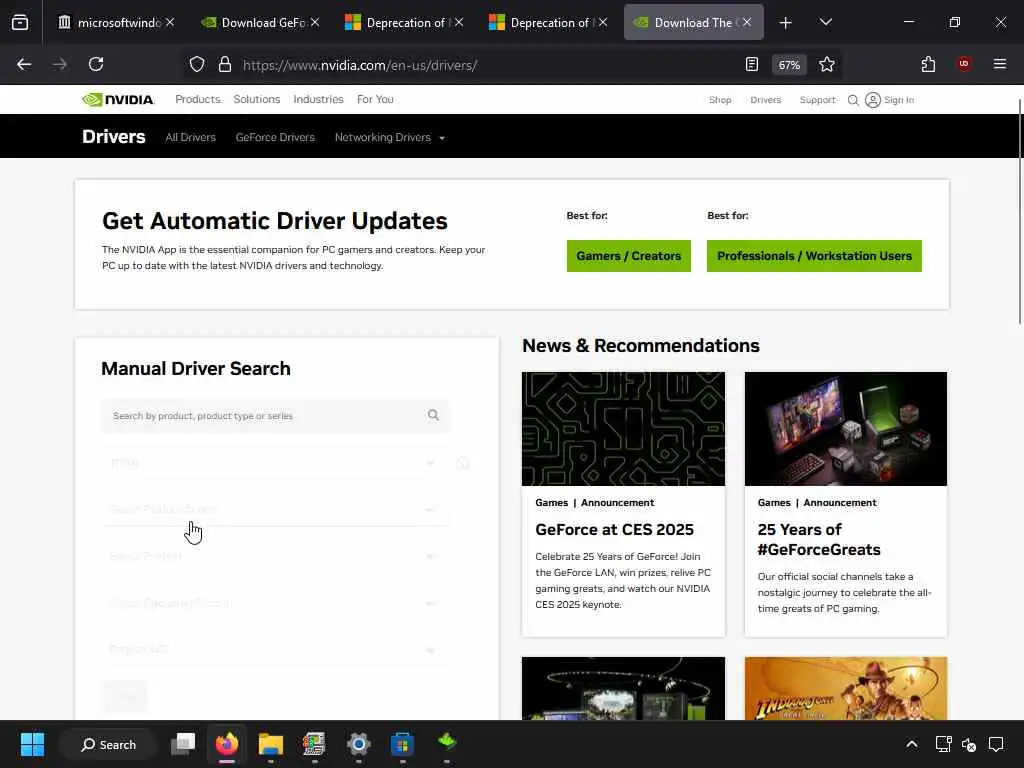
Task: Expand the product series dropdown
Action: (x=275, y=509)
